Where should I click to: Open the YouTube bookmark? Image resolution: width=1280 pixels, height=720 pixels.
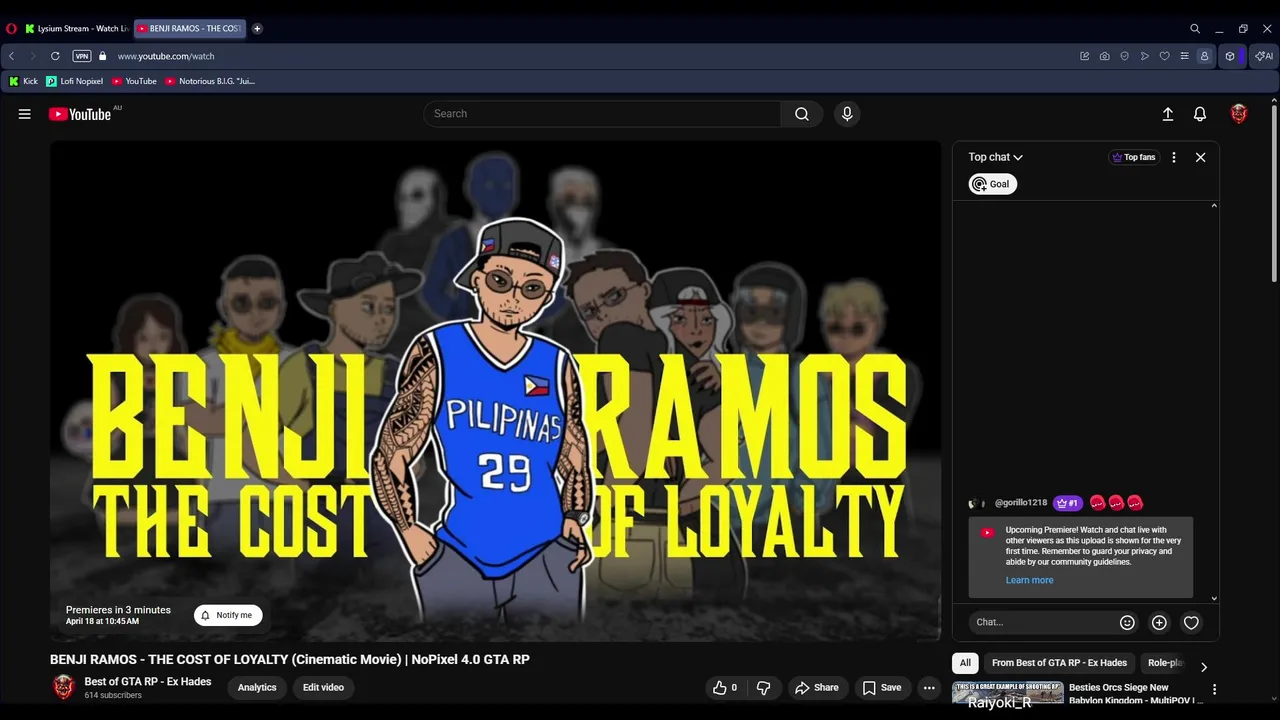click(x=134, y=81)
